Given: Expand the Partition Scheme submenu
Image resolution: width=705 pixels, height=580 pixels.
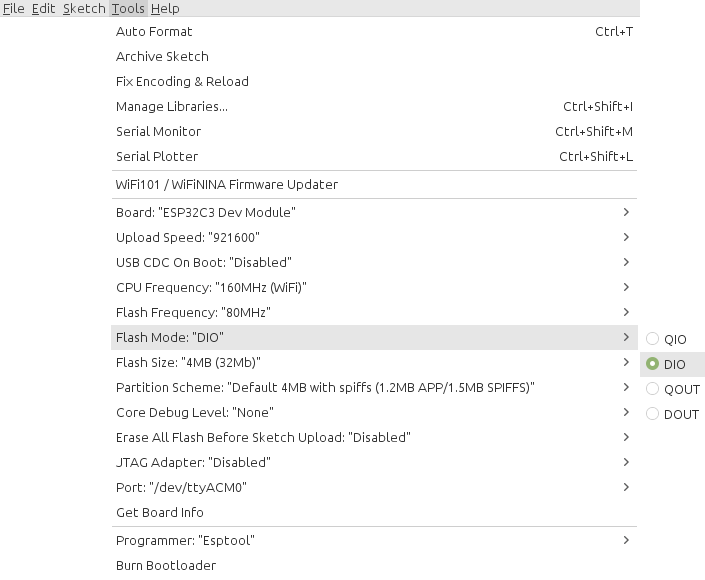Looking at the screenshot, I should click(374, 388).
